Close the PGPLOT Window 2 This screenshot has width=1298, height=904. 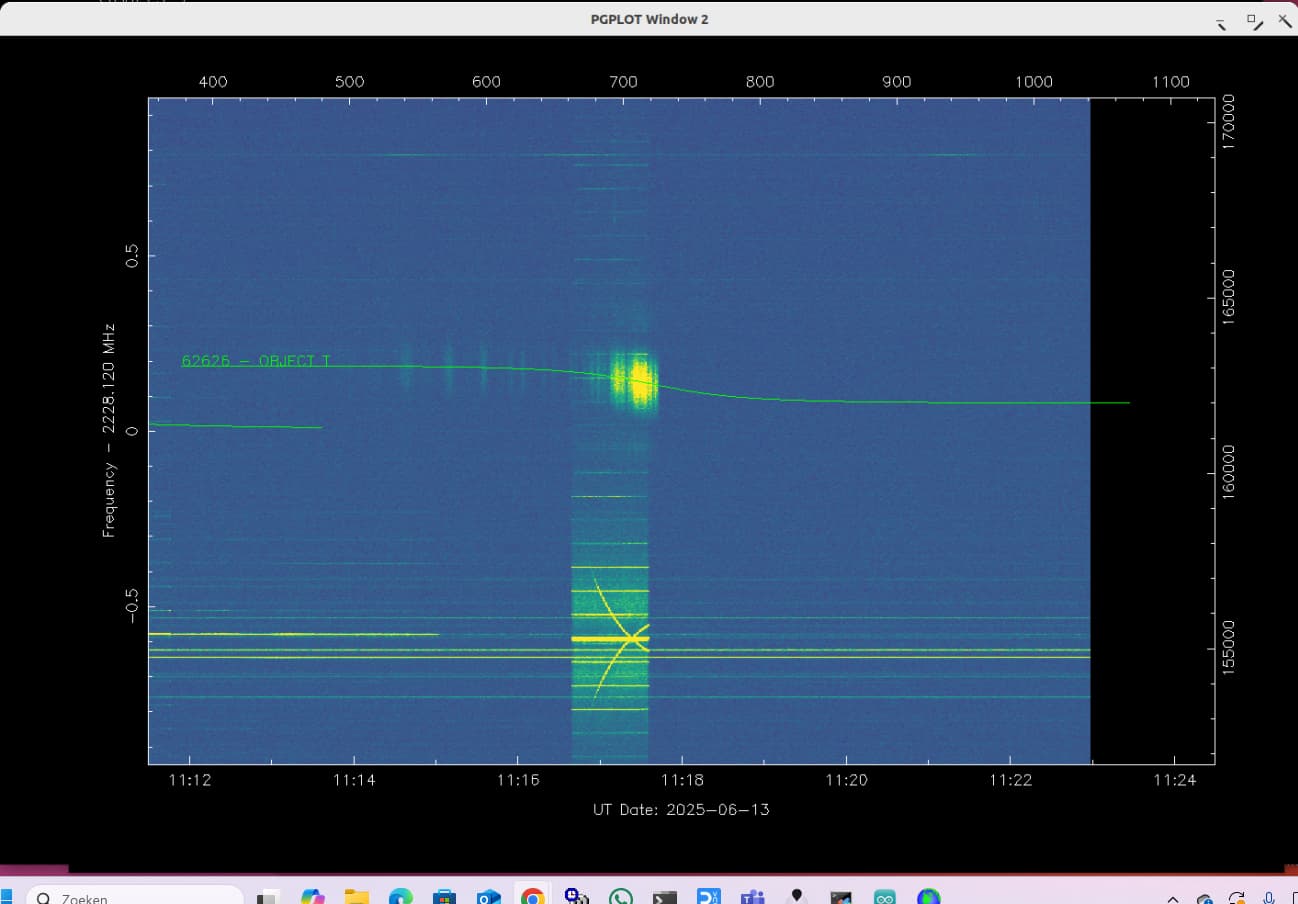pyautogui.click(x=1285, y=20)
